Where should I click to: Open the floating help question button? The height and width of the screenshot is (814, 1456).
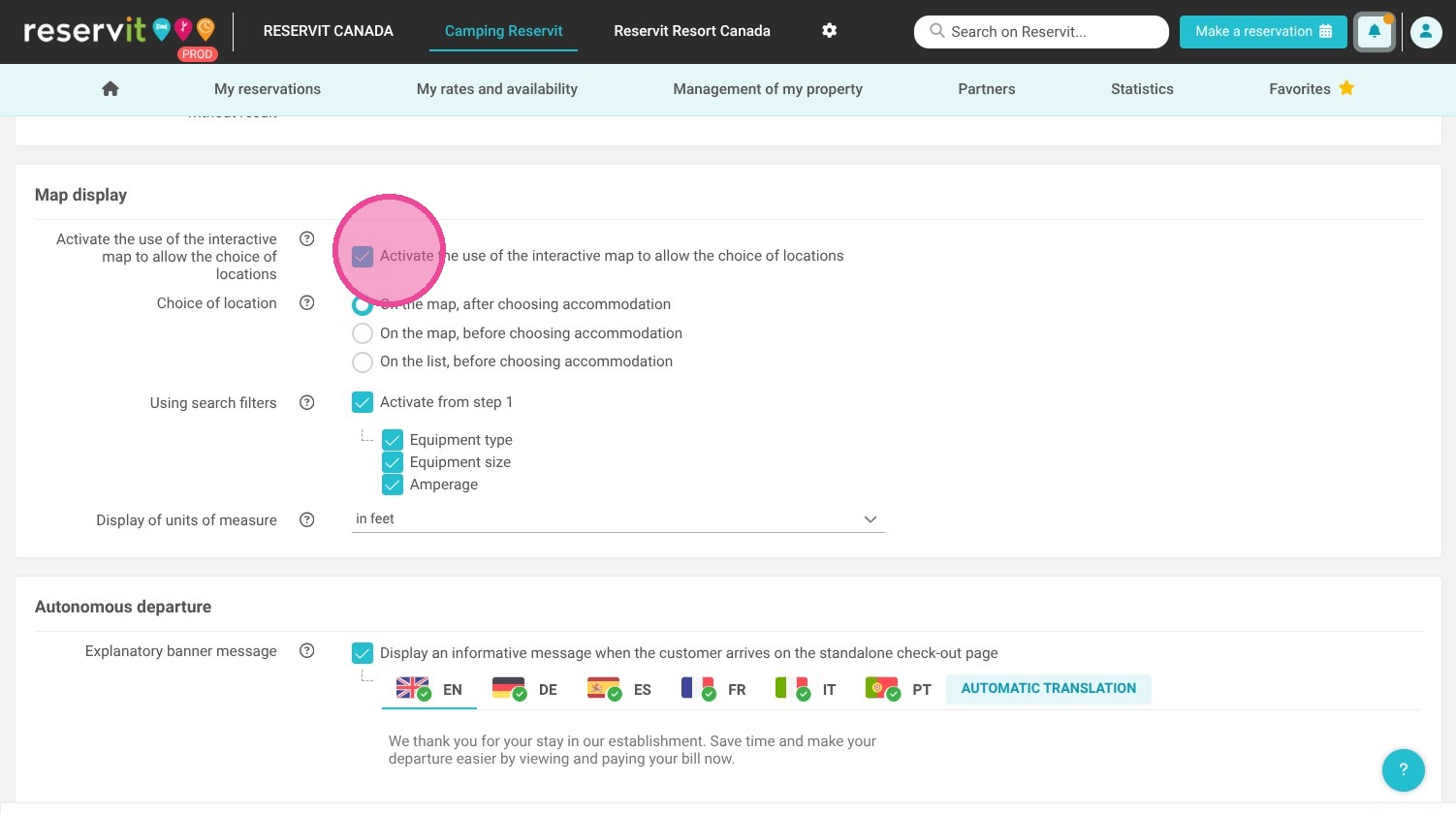pyautogui.click(x=1403, y=770)
